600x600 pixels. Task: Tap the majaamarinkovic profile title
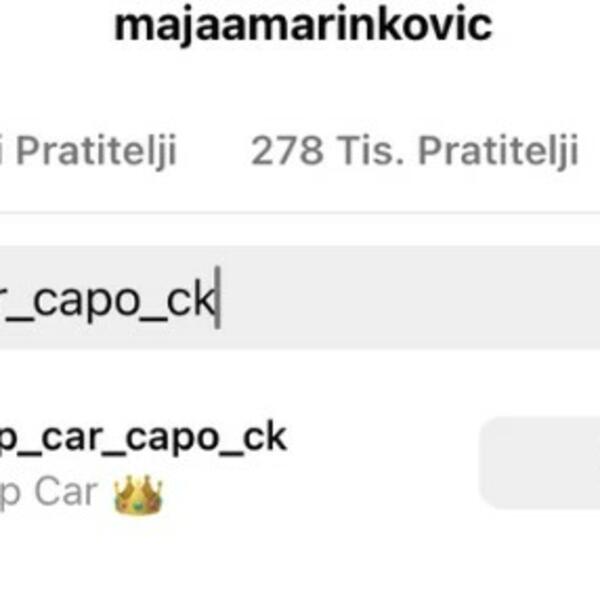(303, 26)
